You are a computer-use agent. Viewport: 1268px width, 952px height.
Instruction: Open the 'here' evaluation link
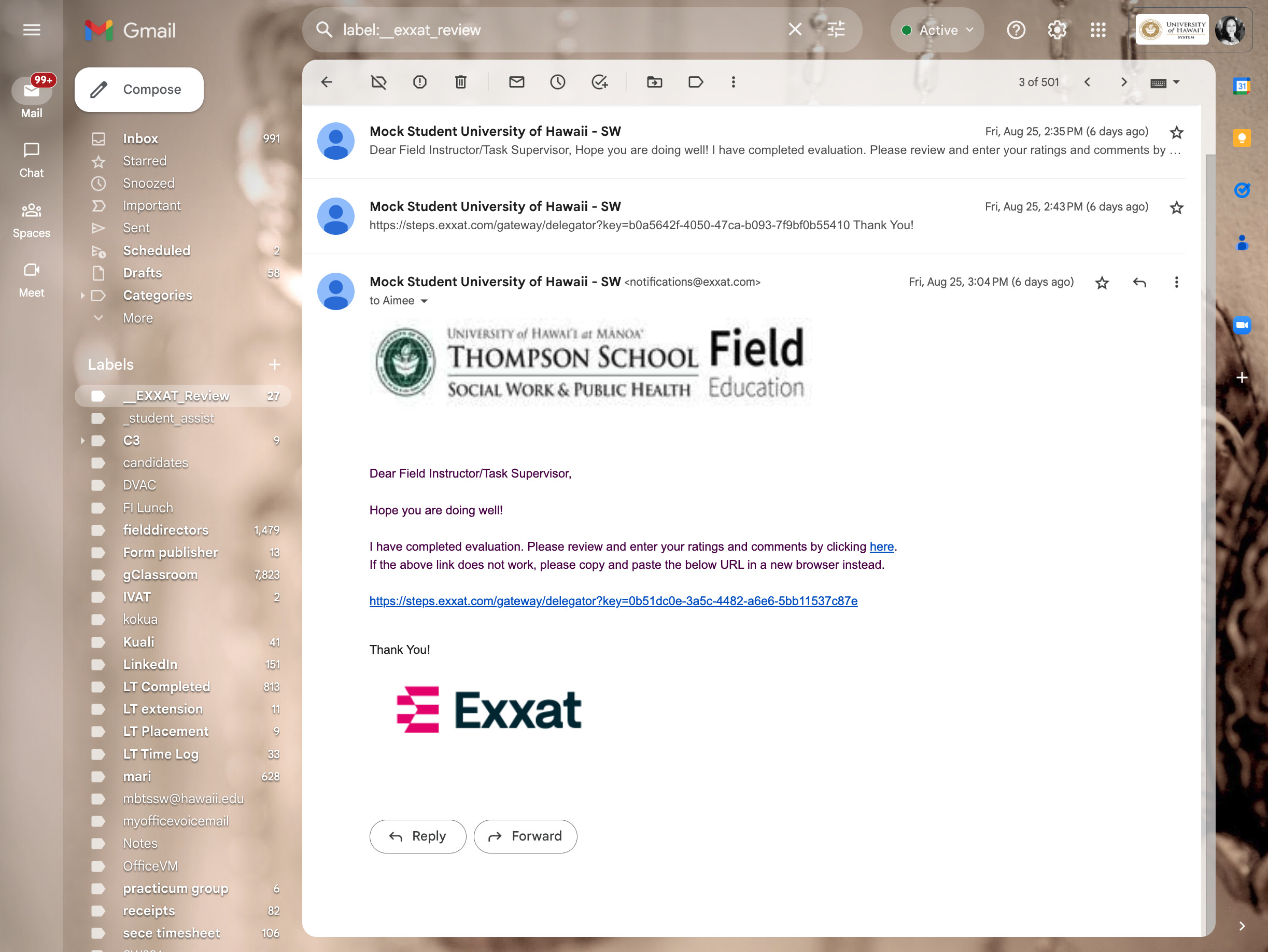[x=881, y=547]
